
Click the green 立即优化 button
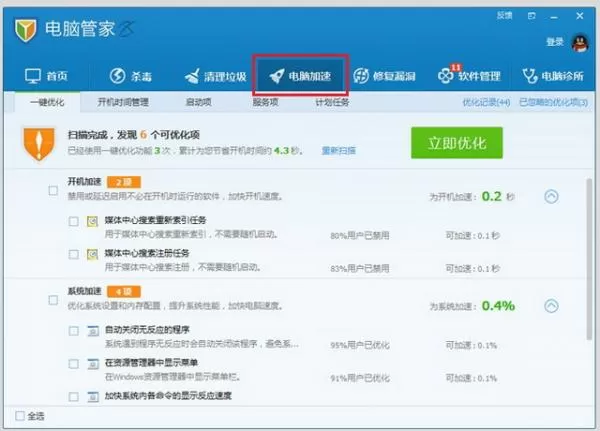pyautogui.click(x=457, y=143)
